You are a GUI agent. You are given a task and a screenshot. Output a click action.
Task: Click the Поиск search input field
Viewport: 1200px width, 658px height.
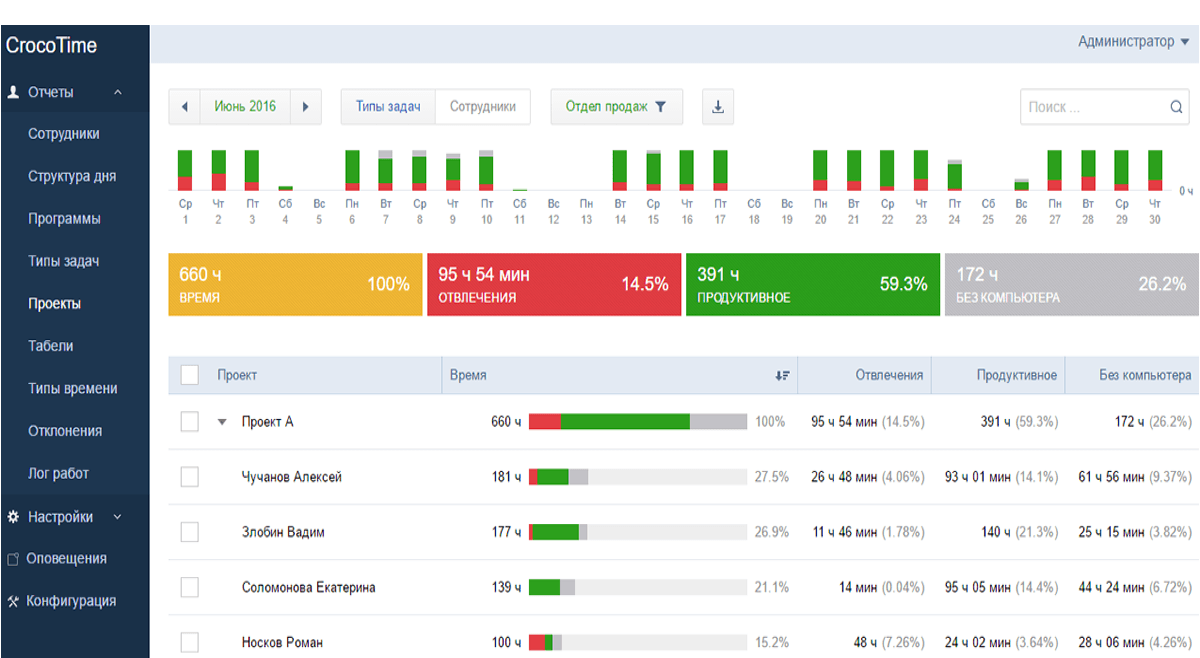tap(1095, 107)
